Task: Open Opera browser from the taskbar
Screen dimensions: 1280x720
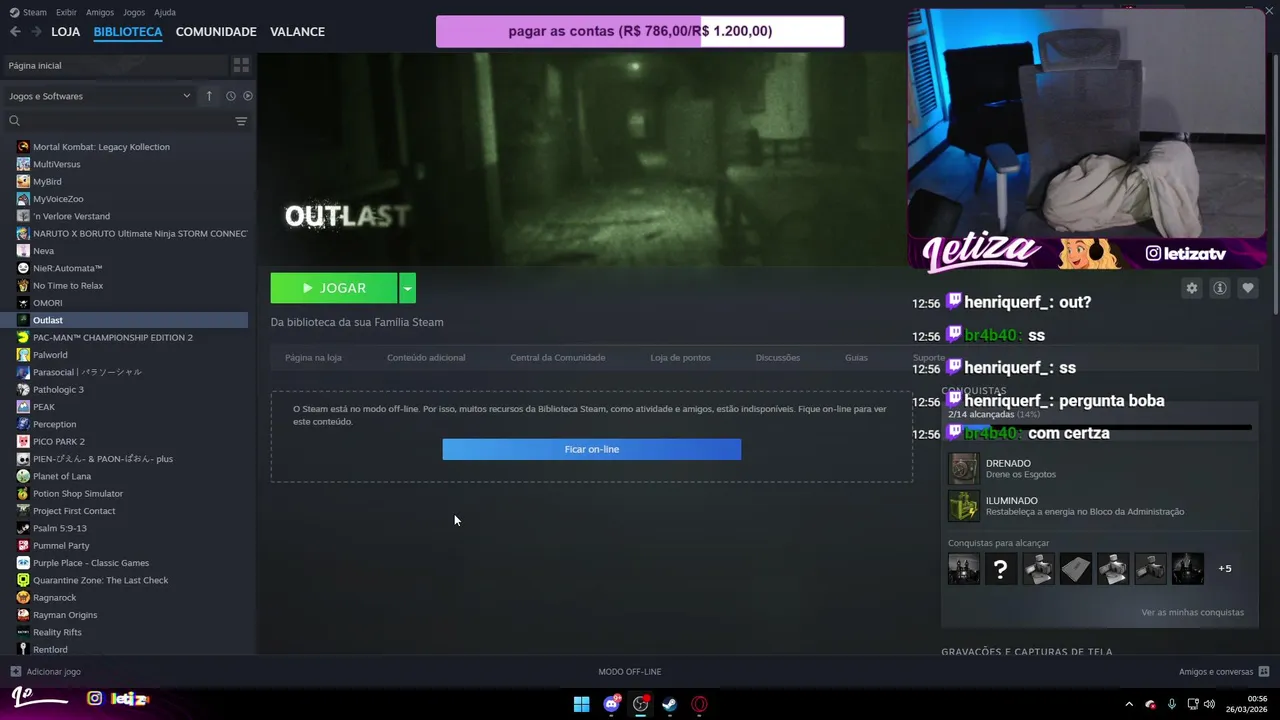Action: tap(700, 704)
